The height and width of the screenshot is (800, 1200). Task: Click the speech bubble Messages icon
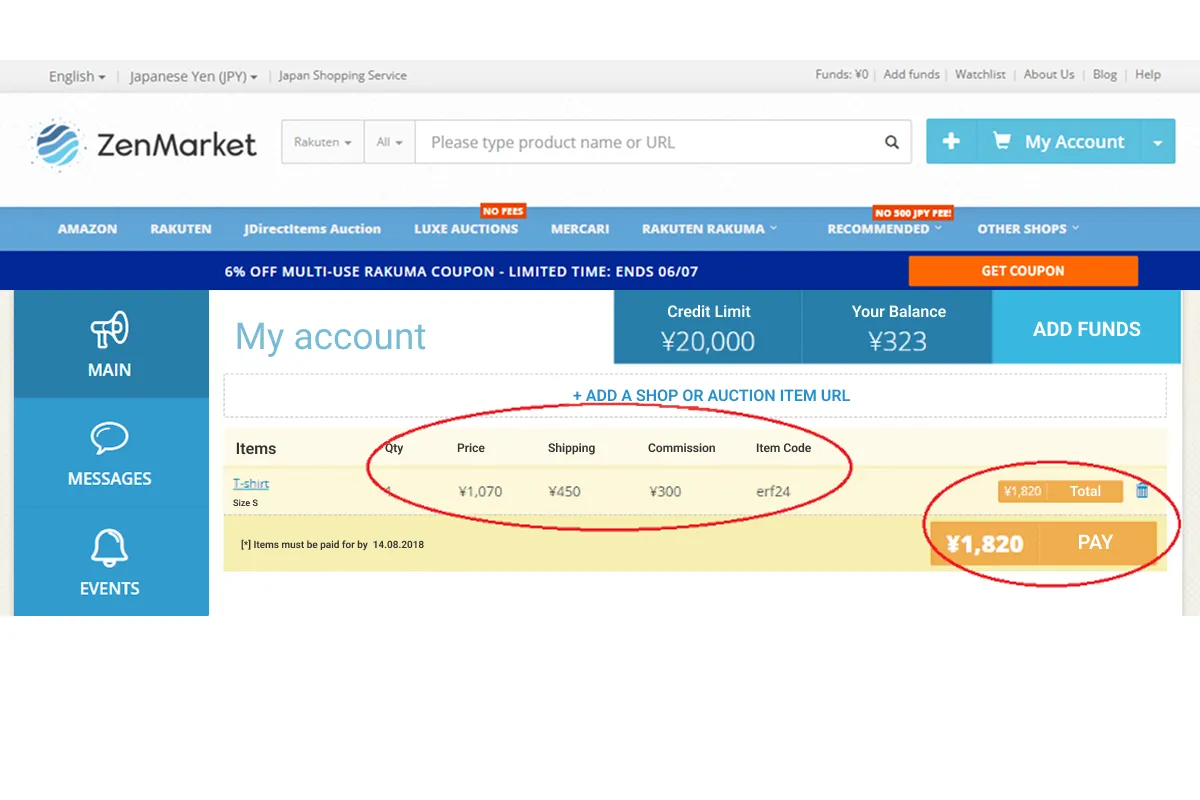[x=110, y=438]
